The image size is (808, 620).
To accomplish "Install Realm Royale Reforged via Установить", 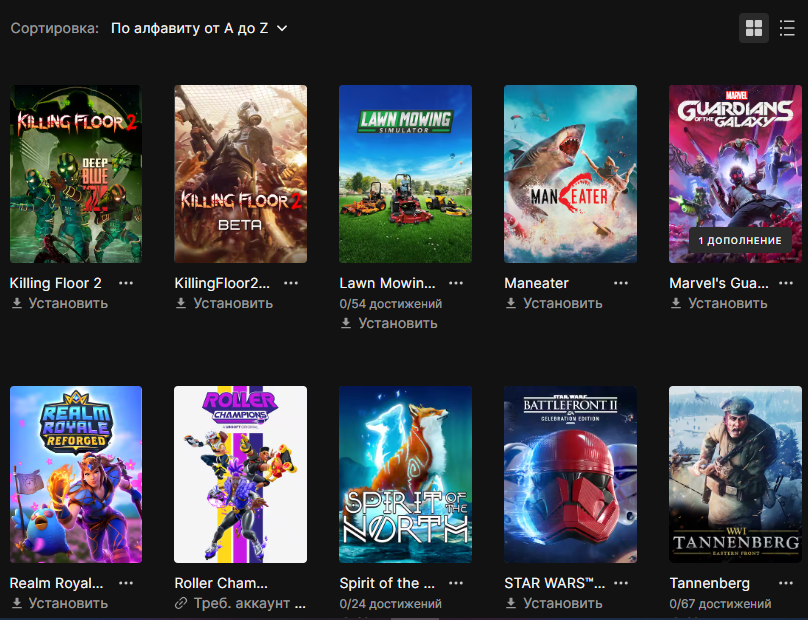I will tap(68, 603).
